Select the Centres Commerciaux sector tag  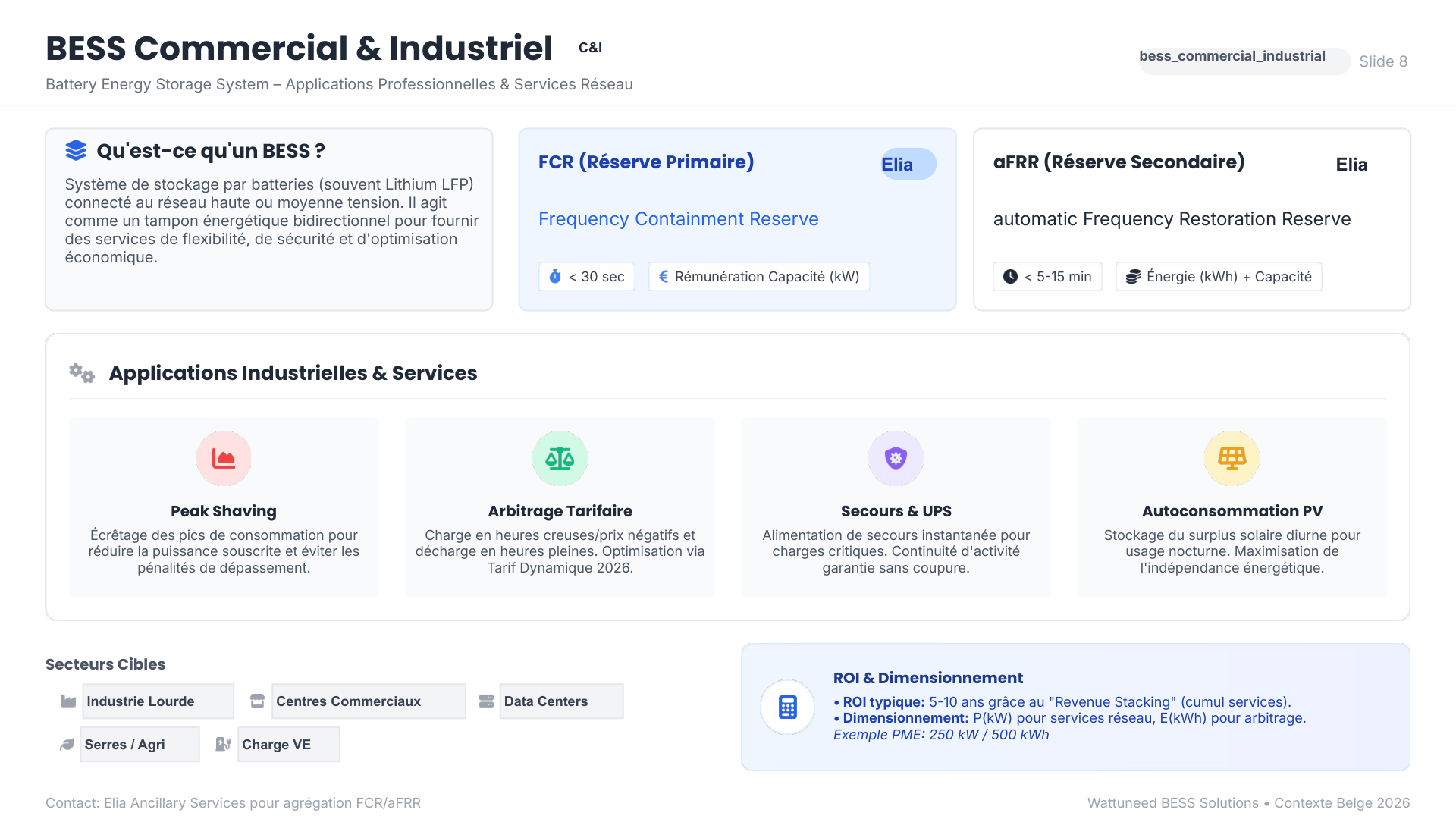(x=369, y=701)
